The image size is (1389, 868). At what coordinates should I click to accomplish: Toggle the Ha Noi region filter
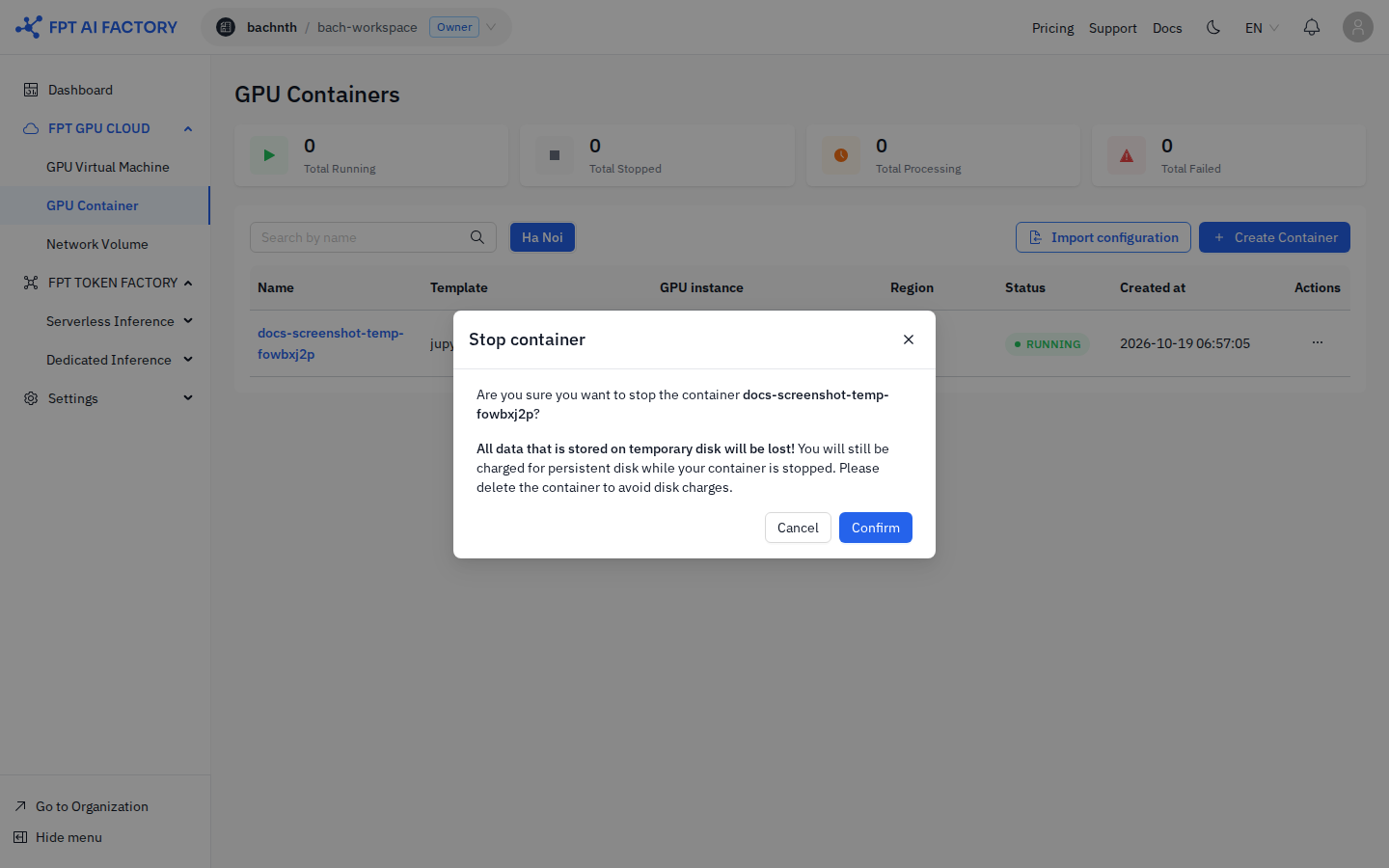point(542,237)
